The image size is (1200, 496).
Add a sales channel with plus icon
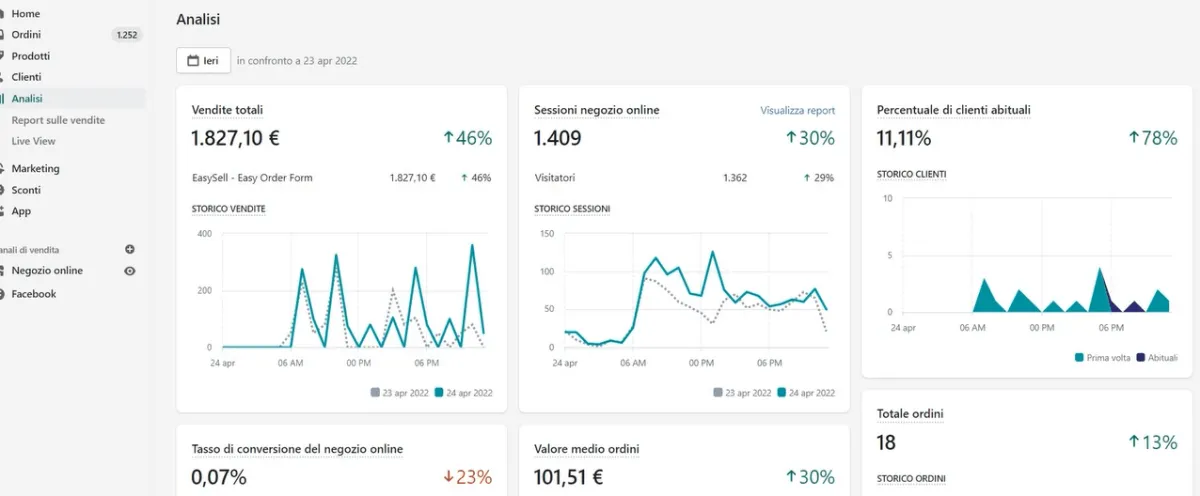[x=130, y=249]
